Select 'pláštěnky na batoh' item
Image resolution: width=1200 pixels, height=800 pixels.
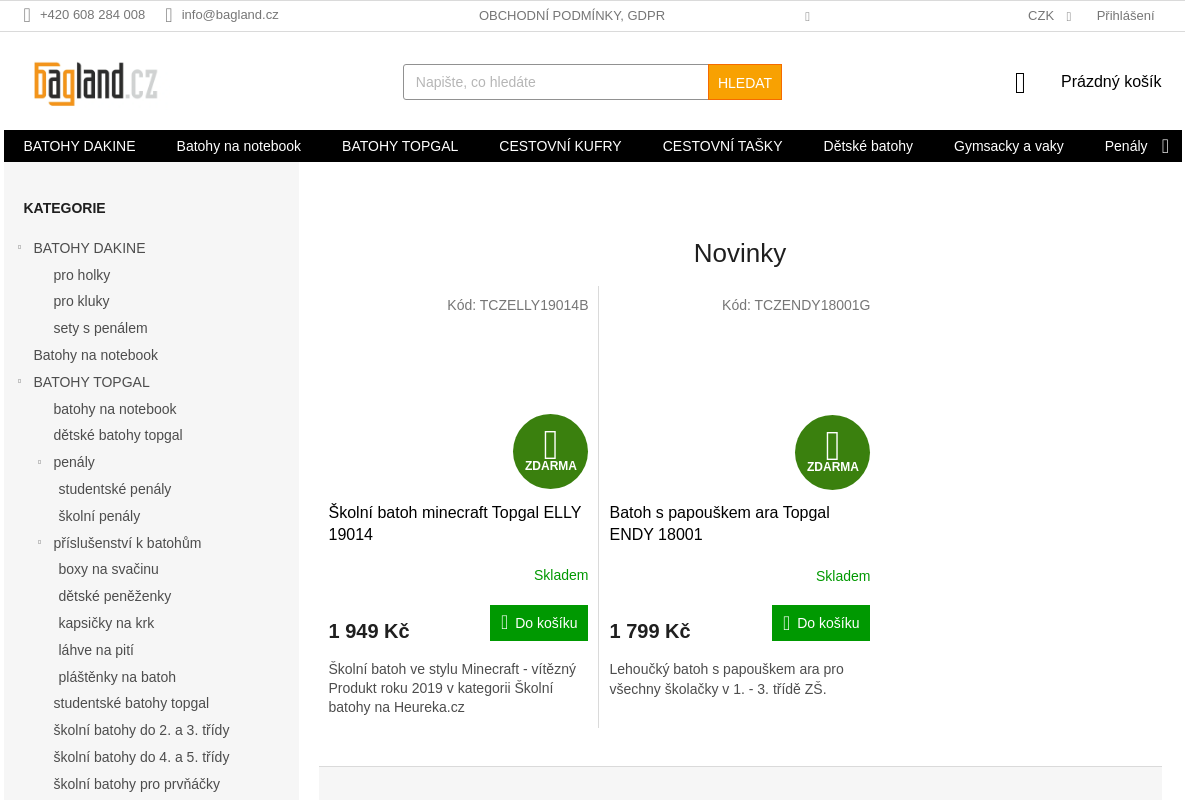(117, 677)
